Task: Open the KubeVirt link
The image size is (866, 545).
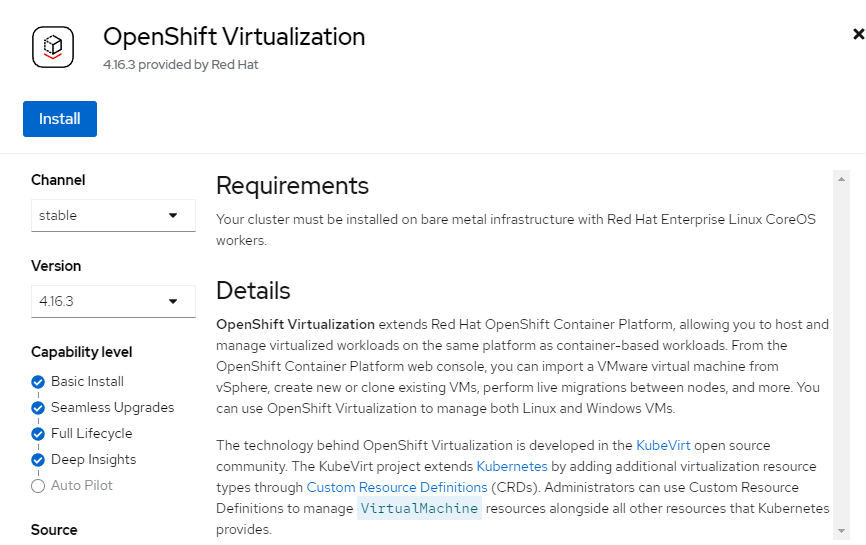Action: (663, 445)
